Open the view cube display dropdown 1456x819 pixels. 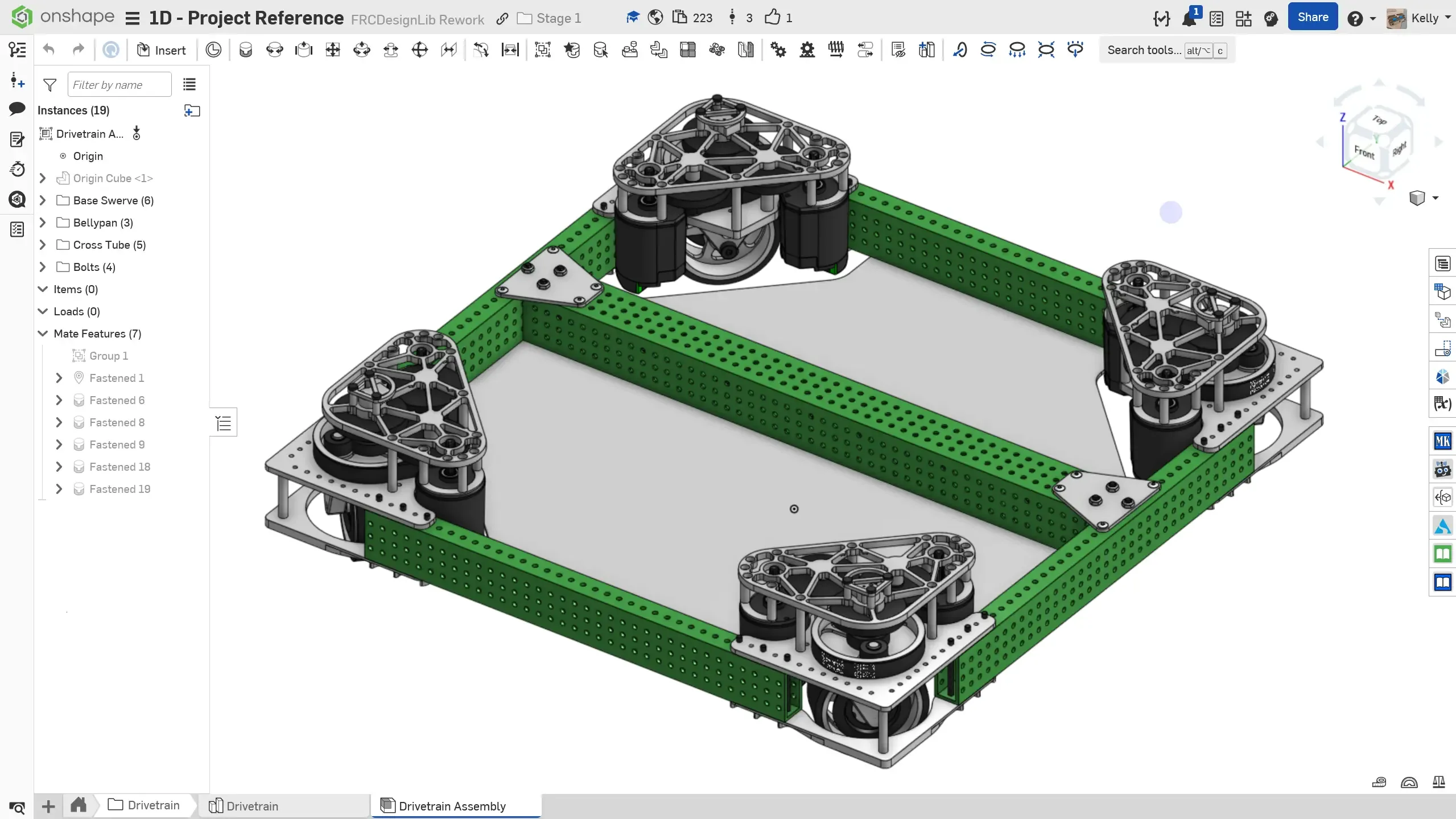pyautogui.click(x=1435, y=198)
